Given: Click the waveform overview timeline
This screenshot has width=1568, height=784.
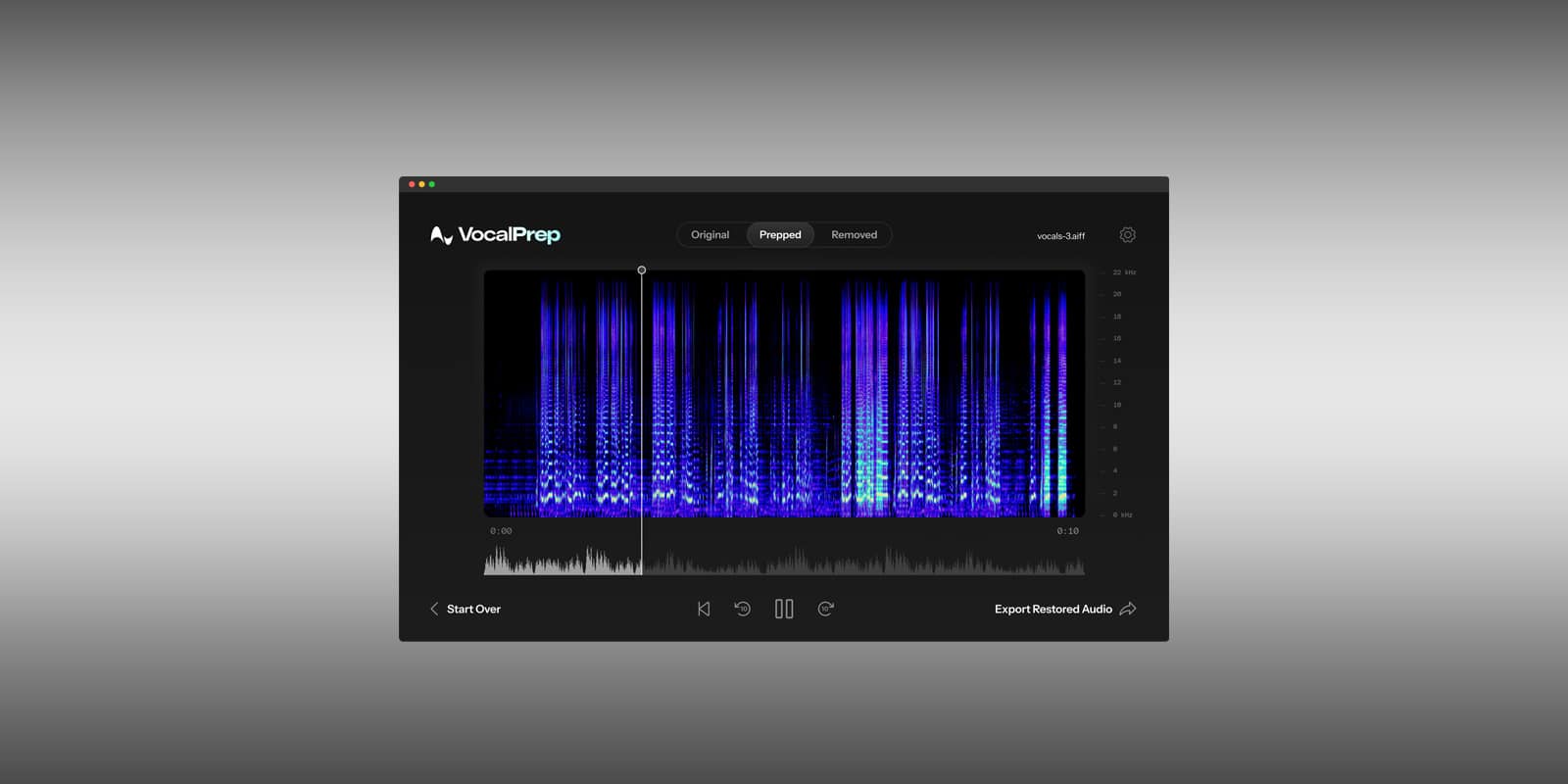Looking at the screenshot, I should coord(784,561).
